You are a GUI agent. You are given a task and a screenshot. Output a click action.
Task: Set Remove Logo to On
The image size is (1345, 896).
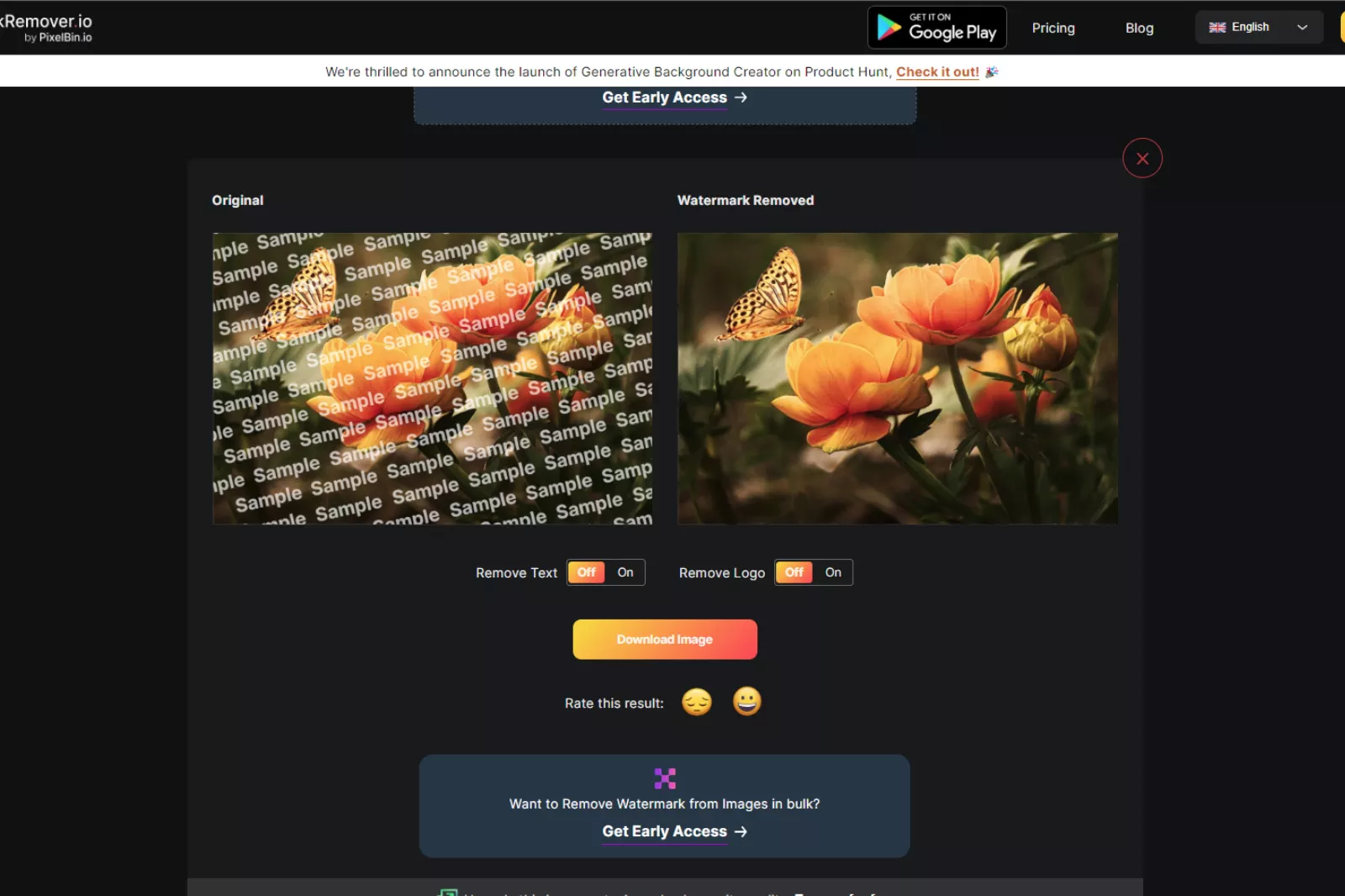click(833, 572)
